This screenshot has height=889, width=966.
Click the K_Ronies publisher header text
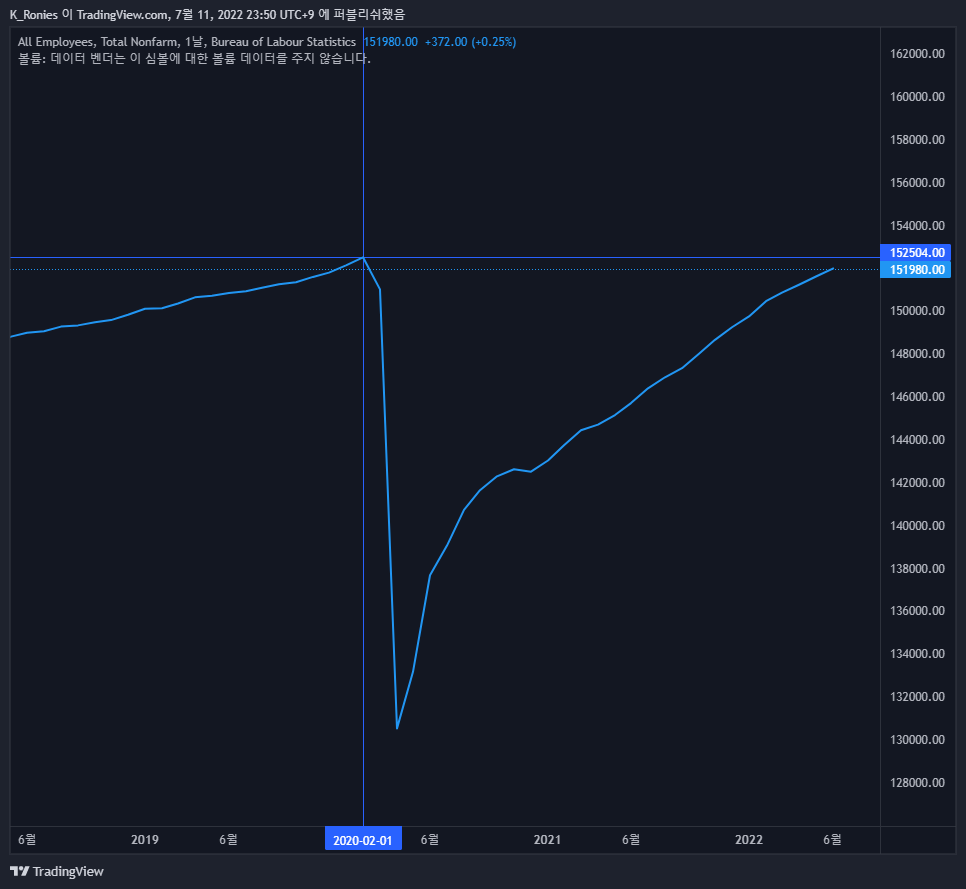pos(207,14)
